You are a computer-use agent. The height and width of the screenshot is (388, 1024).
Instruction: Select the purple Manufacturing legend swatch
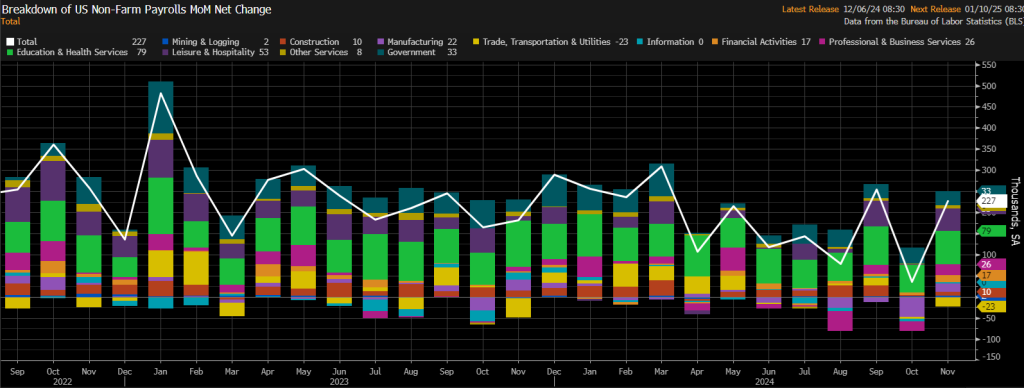(381, 42)
